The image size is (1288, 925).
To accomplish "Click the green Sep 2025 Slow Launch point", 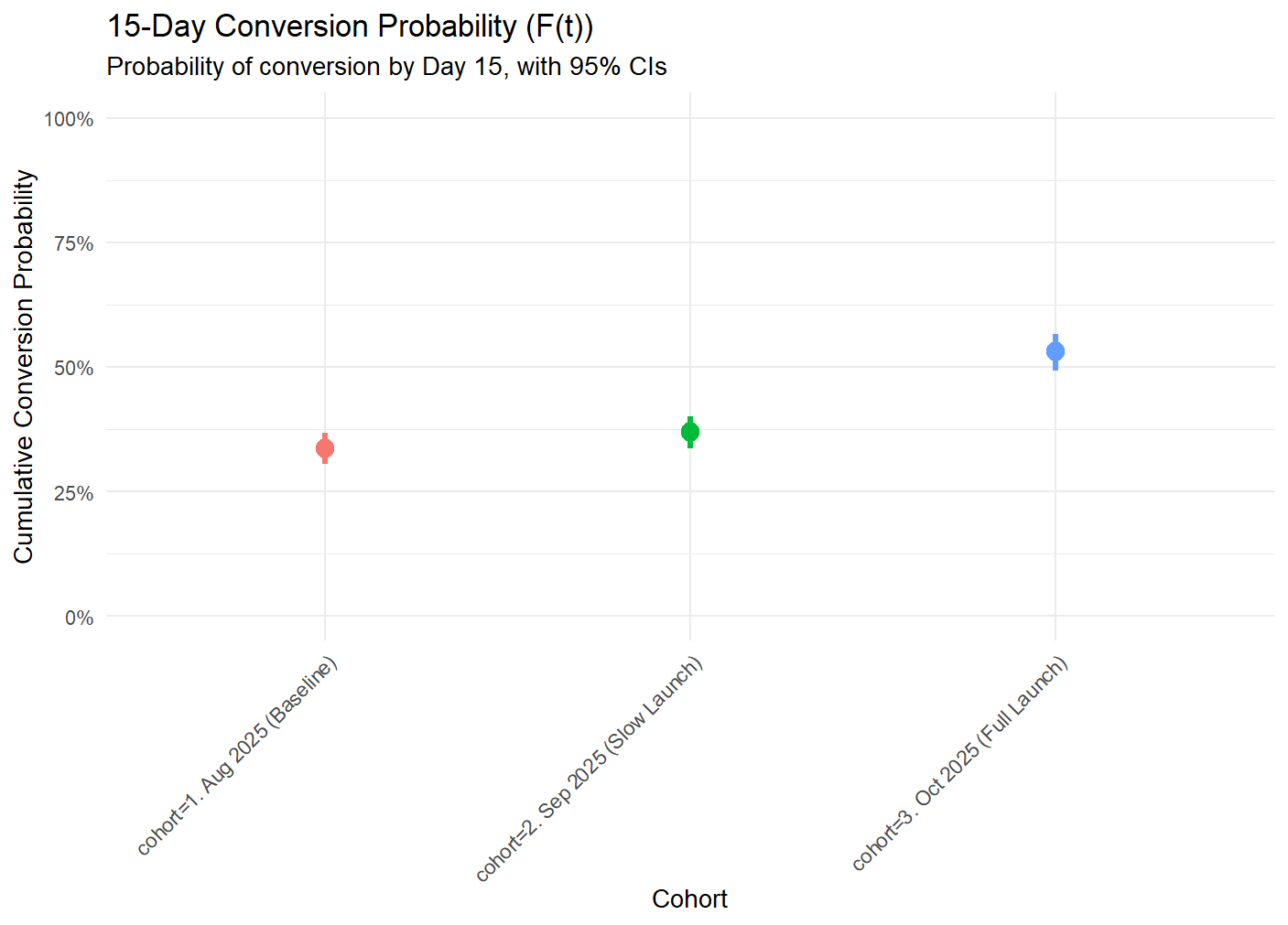I will (690, 432).
